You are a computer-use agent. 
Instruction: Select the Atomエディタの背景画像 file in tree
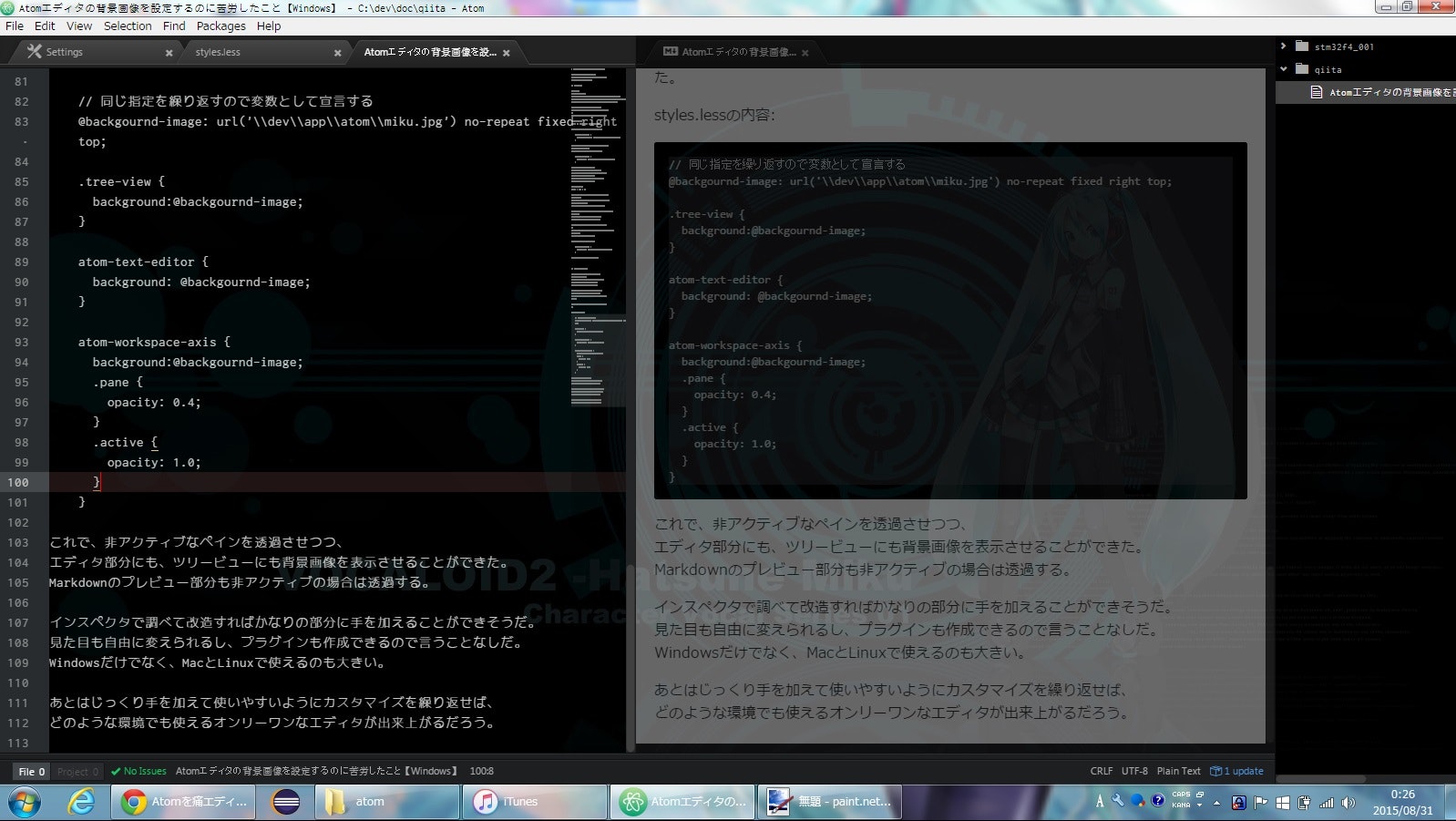pyautogui.click(x=1365, y=92)
